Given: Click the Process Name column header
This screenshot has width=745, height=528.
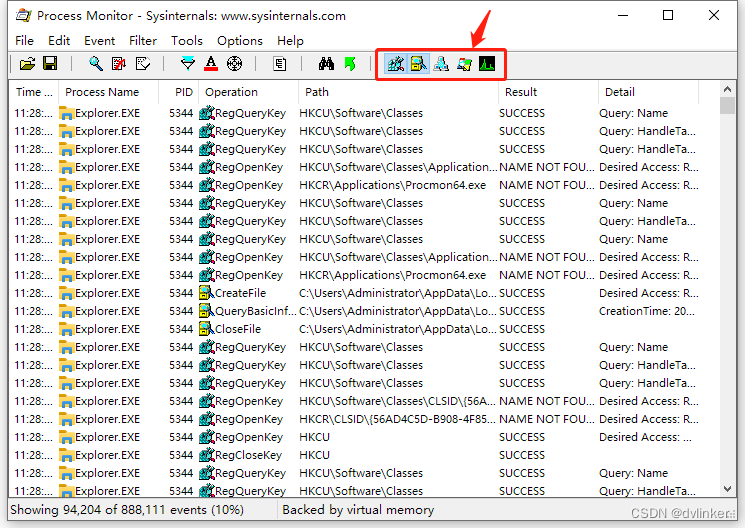Looking at the screenshot, I should (x=108, y=92).
